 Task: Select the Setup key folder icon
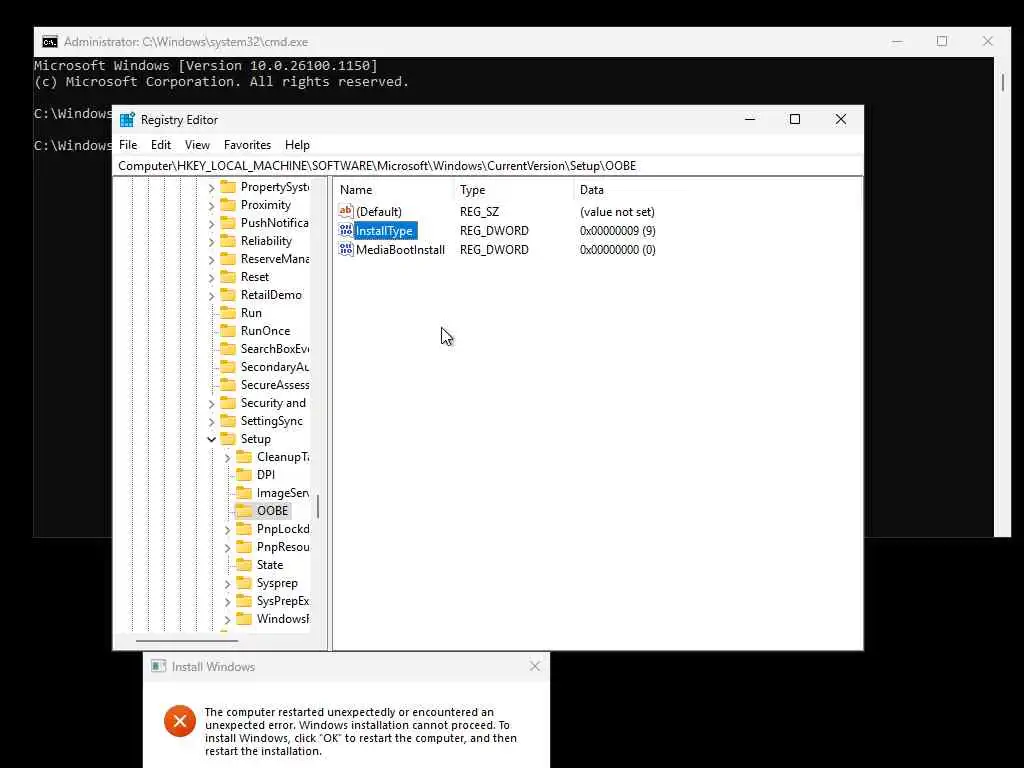[x=228, y=439]
